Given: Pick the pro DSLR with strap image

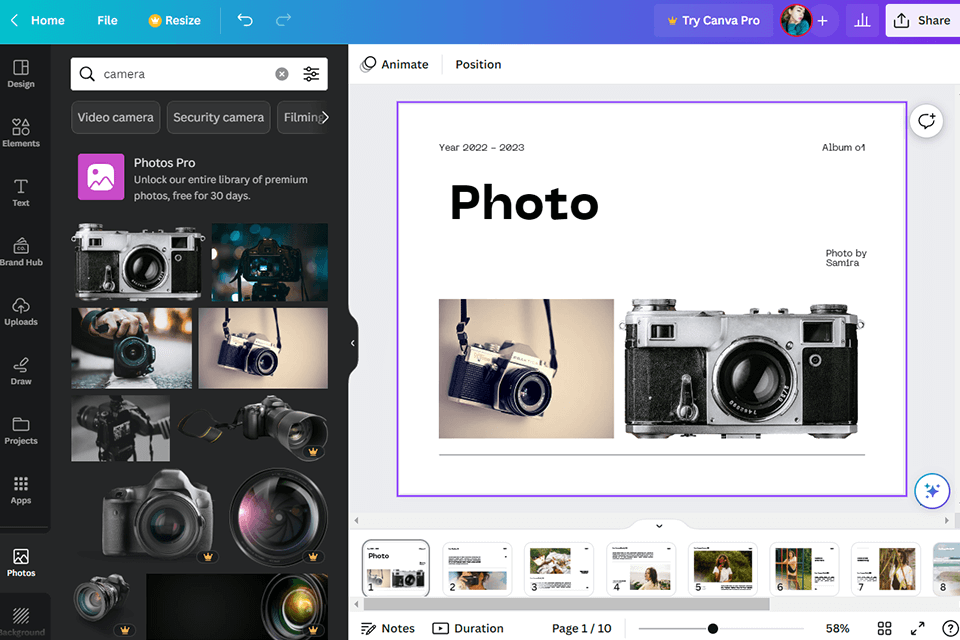Looking at the screenshot, I should 252,428.
